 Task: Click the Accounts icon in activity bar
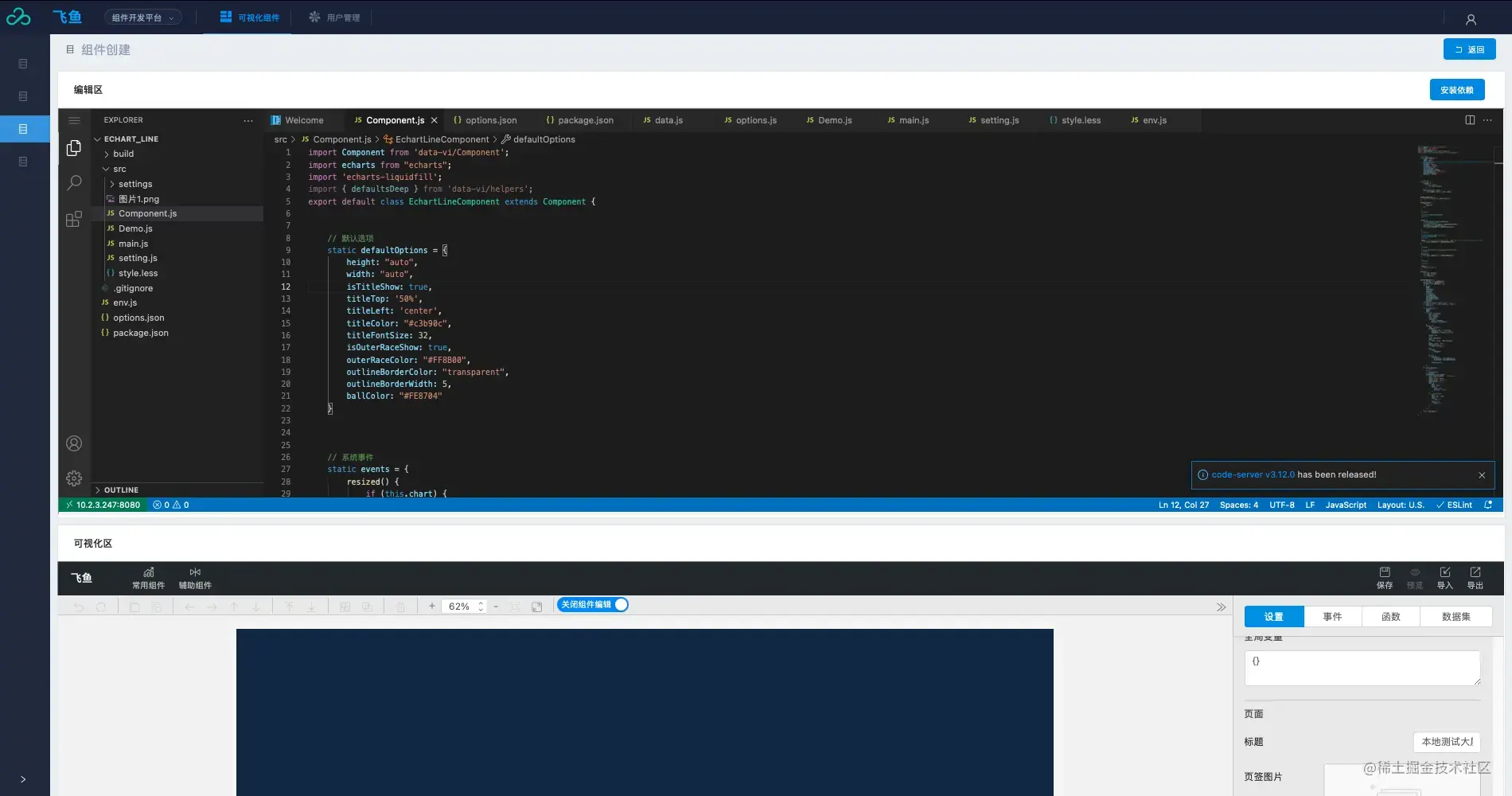tap(74, 443)
